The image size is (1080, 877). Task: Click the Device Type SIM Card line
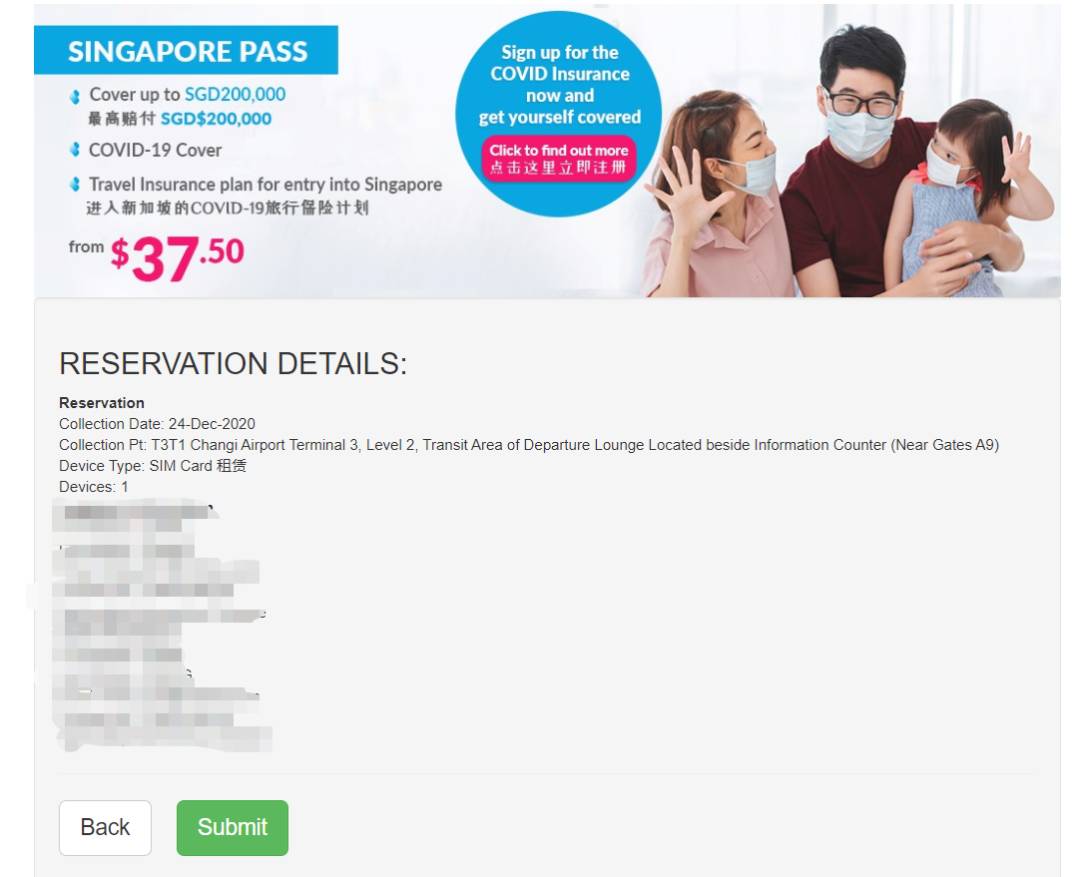click(x=153, y=466)
